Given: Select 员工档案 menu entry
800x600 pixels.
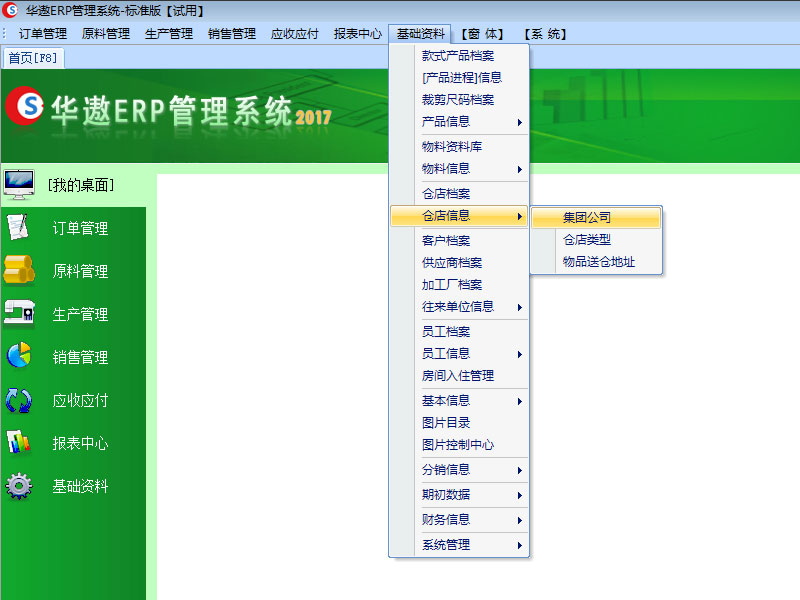Looking at the screenshot, I should [459, 332].
